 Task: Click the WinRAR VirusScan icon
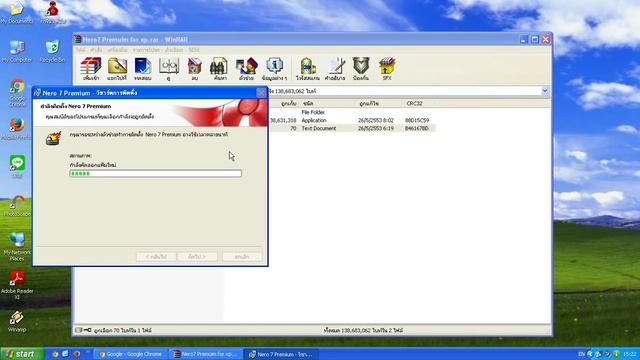[308, 68]
